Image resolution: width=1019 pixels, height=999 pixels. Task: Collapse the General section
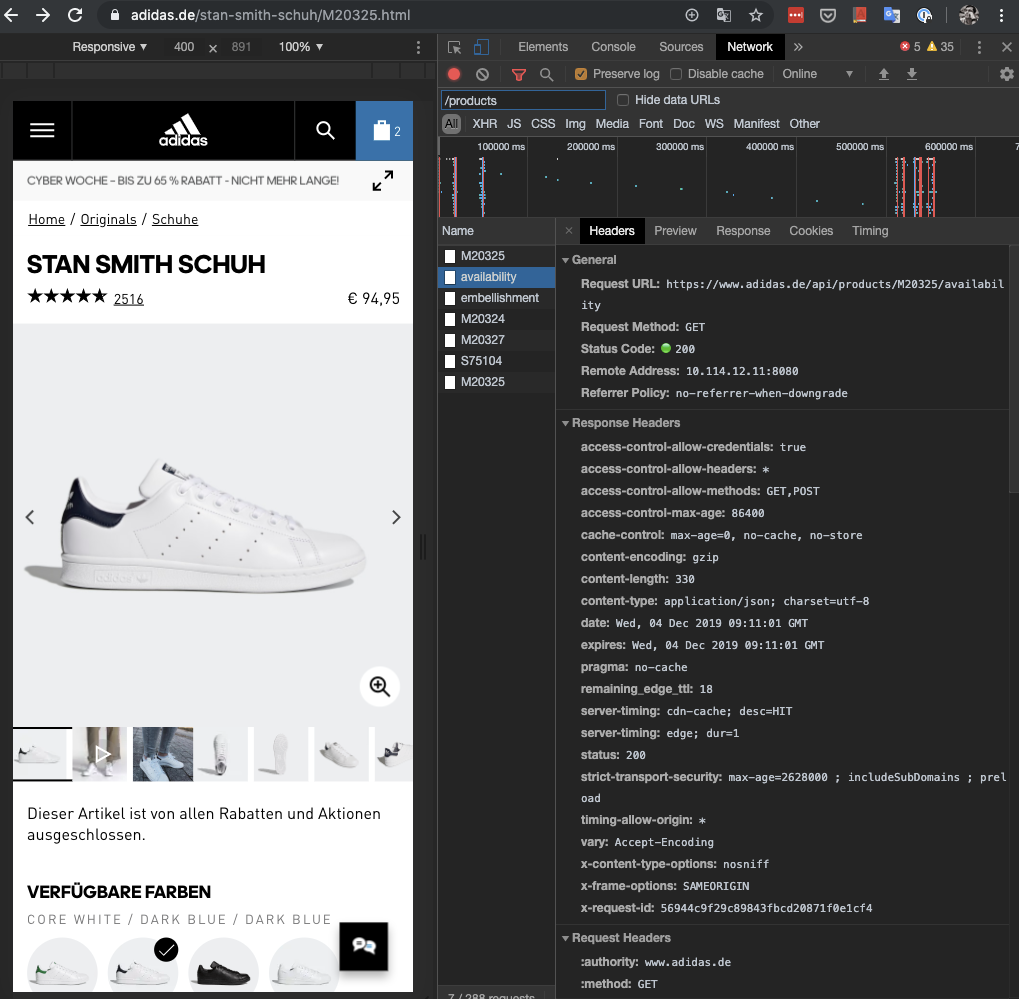pos(565,260)
